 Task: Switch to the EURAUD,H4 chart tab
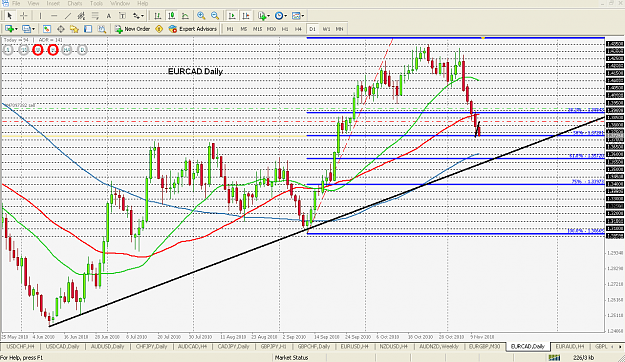(570, 346)
